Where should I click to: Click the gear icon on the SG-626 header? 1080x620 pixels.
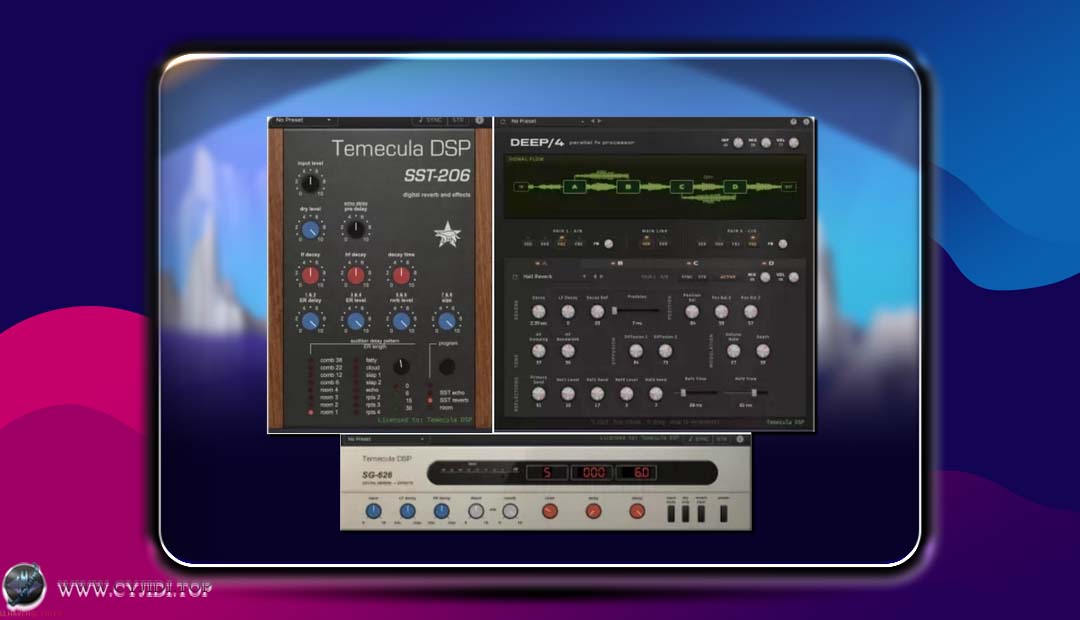coord(738,440)
